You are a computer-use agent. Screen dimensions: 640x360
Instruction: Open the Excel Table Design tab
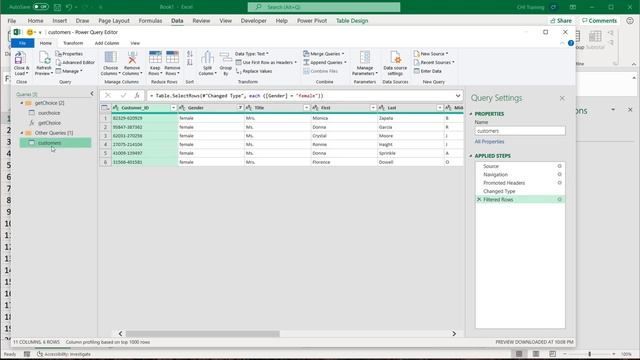tap(352, 20)
